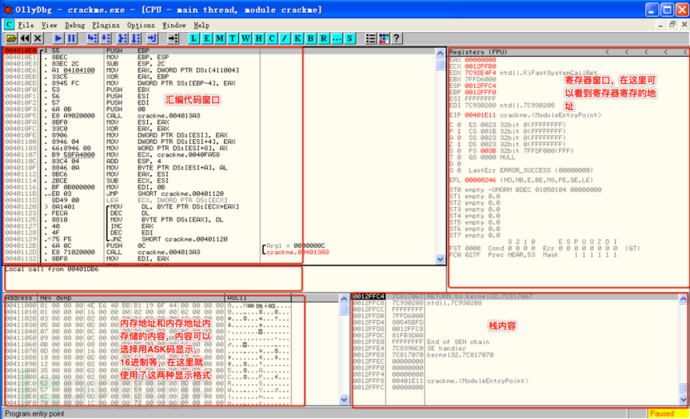The image size is (690, 419).
Task: Show CPU window with C toolbar button
Action: point(272,38)
